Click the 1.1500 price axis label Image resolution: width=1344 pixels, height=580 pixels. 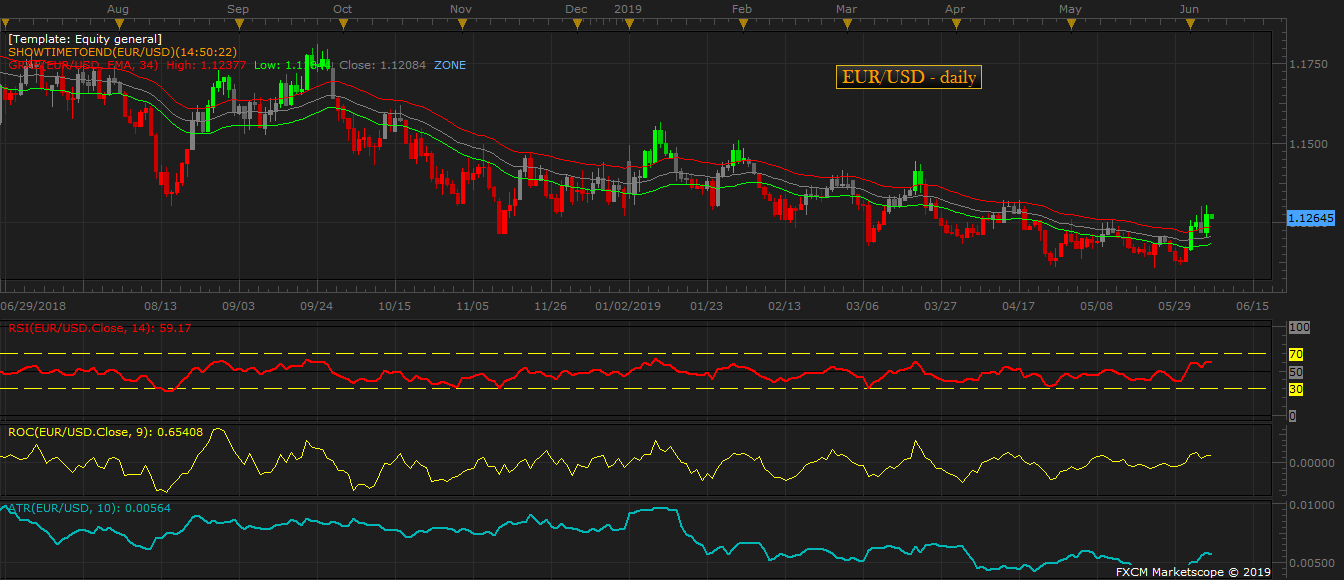1308,144
